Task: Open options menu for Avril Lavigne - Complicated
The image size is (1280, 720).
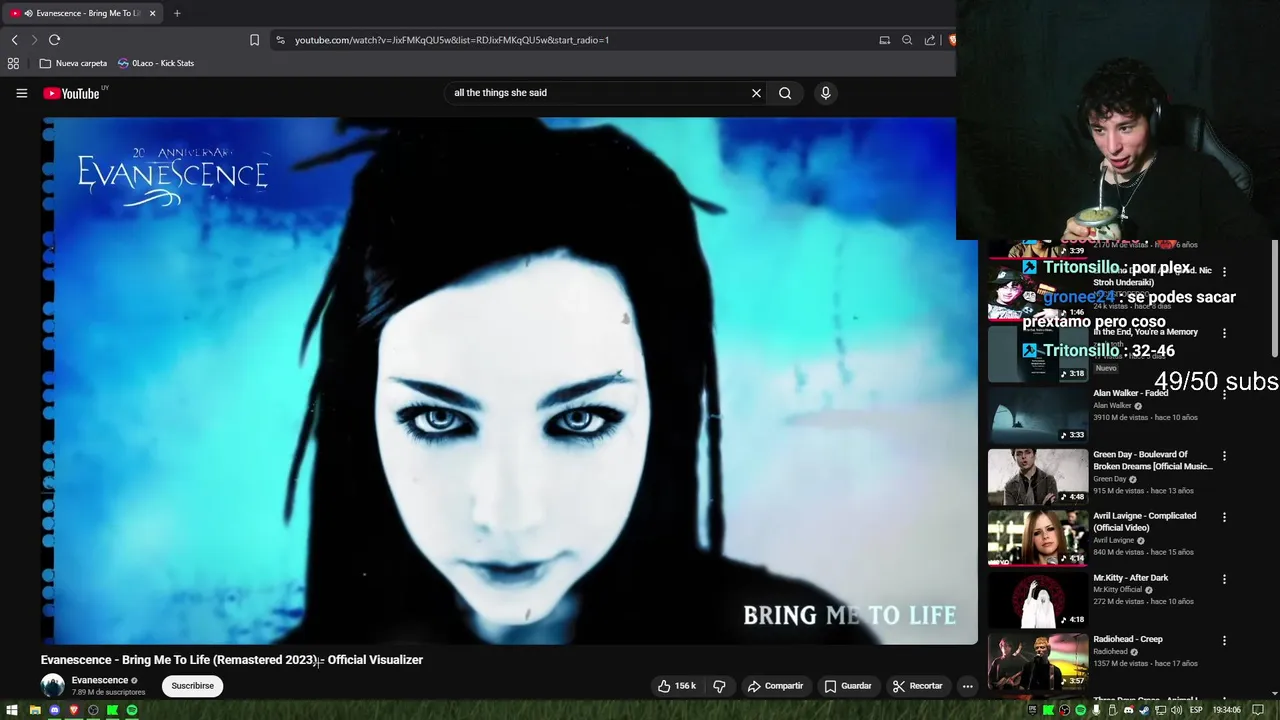Action: pos(1224,517)
